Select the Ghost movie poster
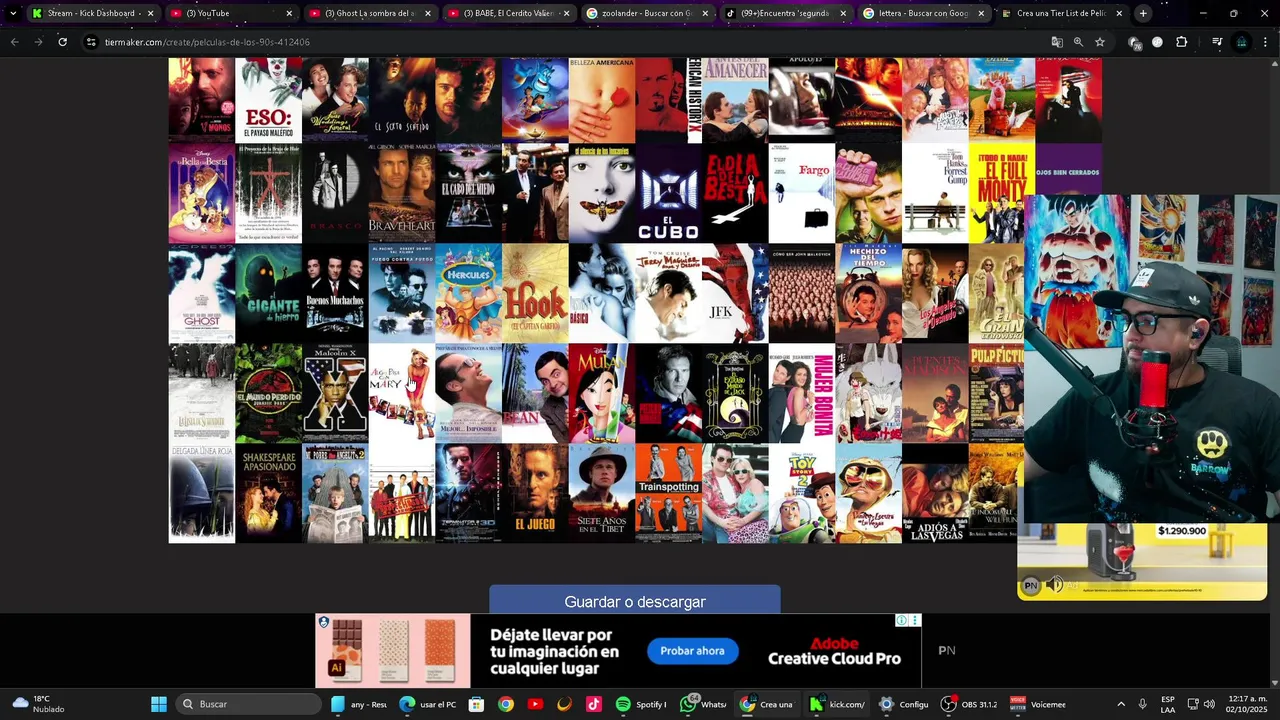1280x720 pixels. point(201,293)
